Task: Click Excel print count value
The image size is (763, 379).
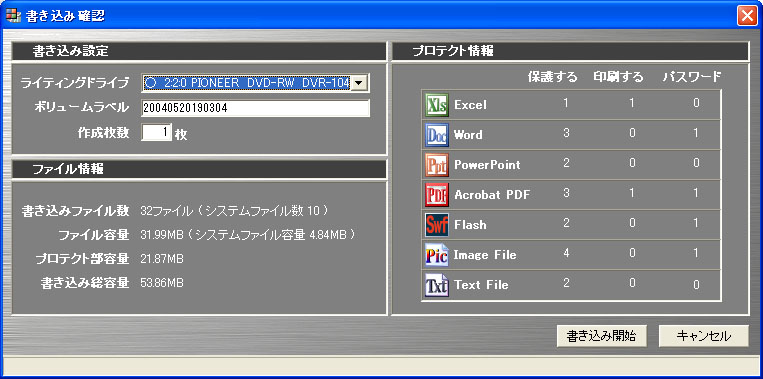Action: [632, 103]
